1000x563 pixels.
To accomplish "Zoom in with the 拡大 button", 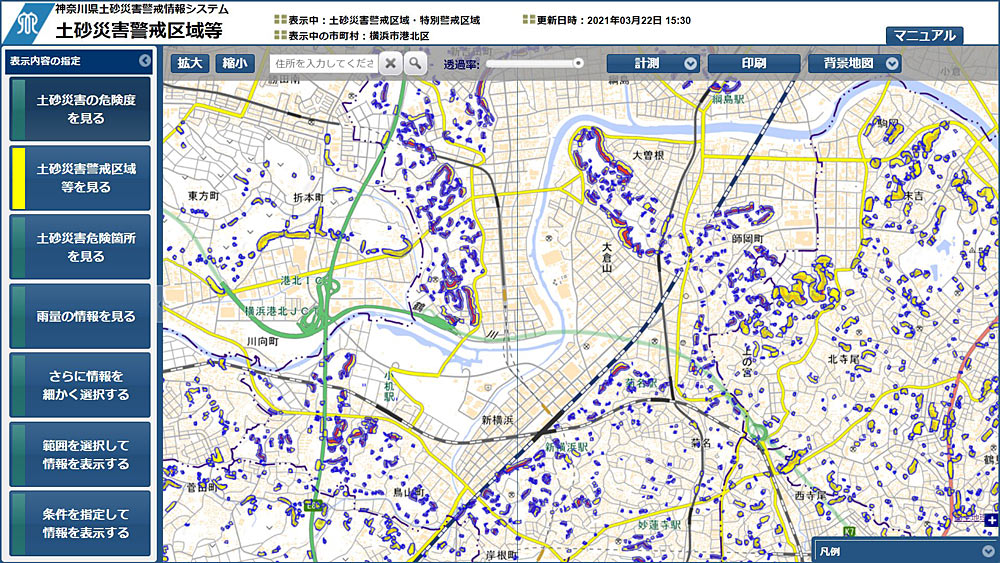I will point(189,63).
